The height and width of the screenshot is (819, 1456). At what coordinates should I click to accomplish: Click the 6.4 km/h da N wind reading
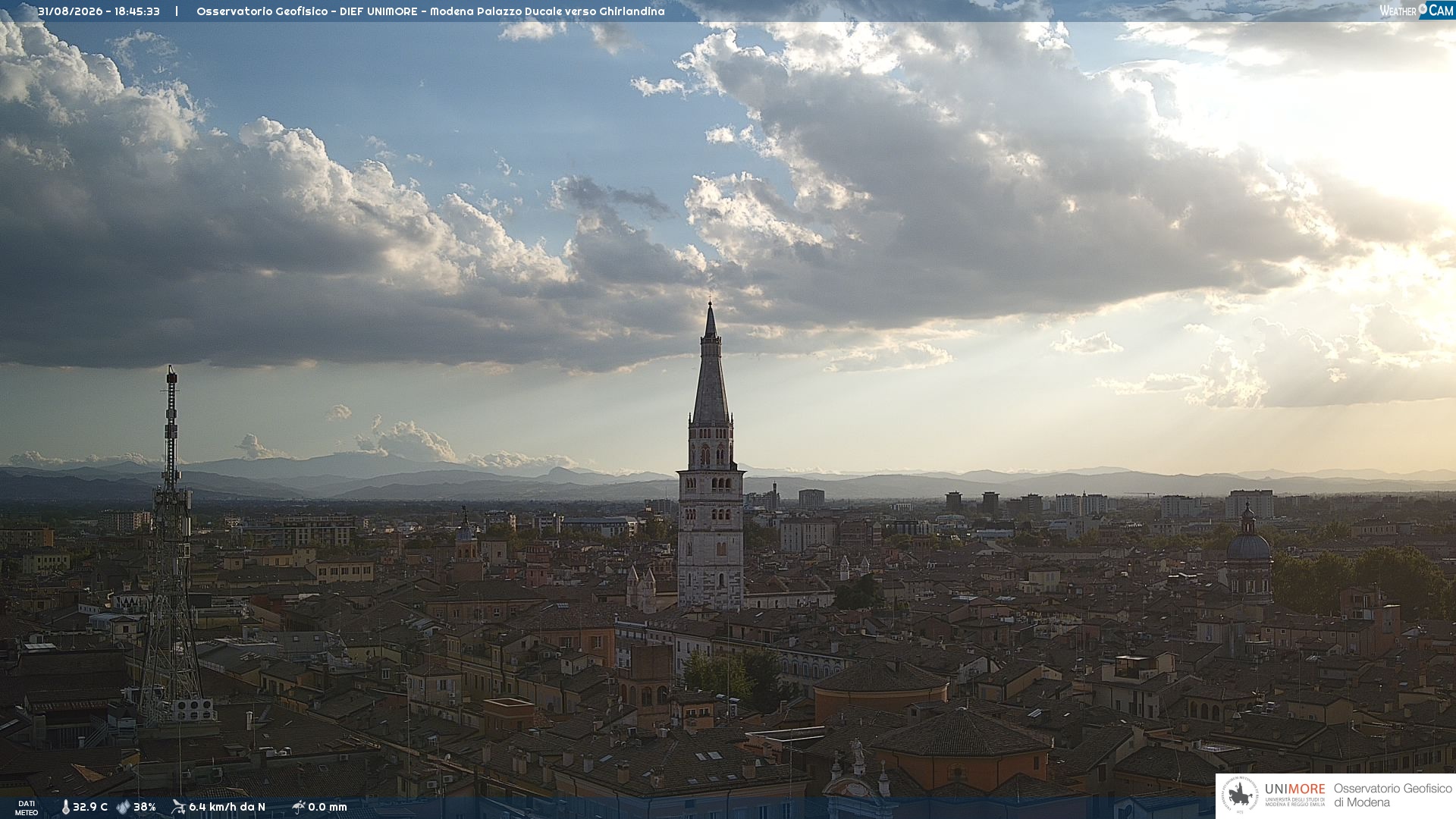click(227, 807)
